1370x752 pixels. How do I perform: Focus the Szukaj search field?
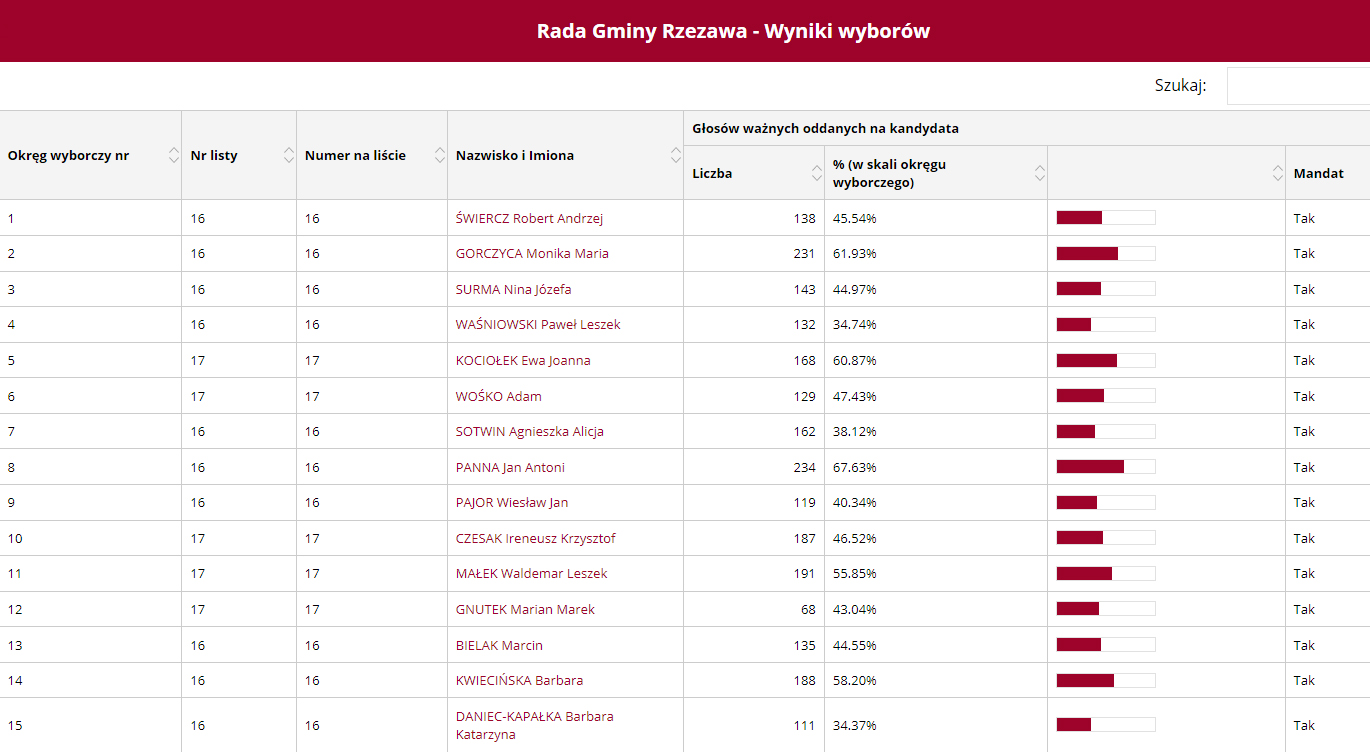1298,86
